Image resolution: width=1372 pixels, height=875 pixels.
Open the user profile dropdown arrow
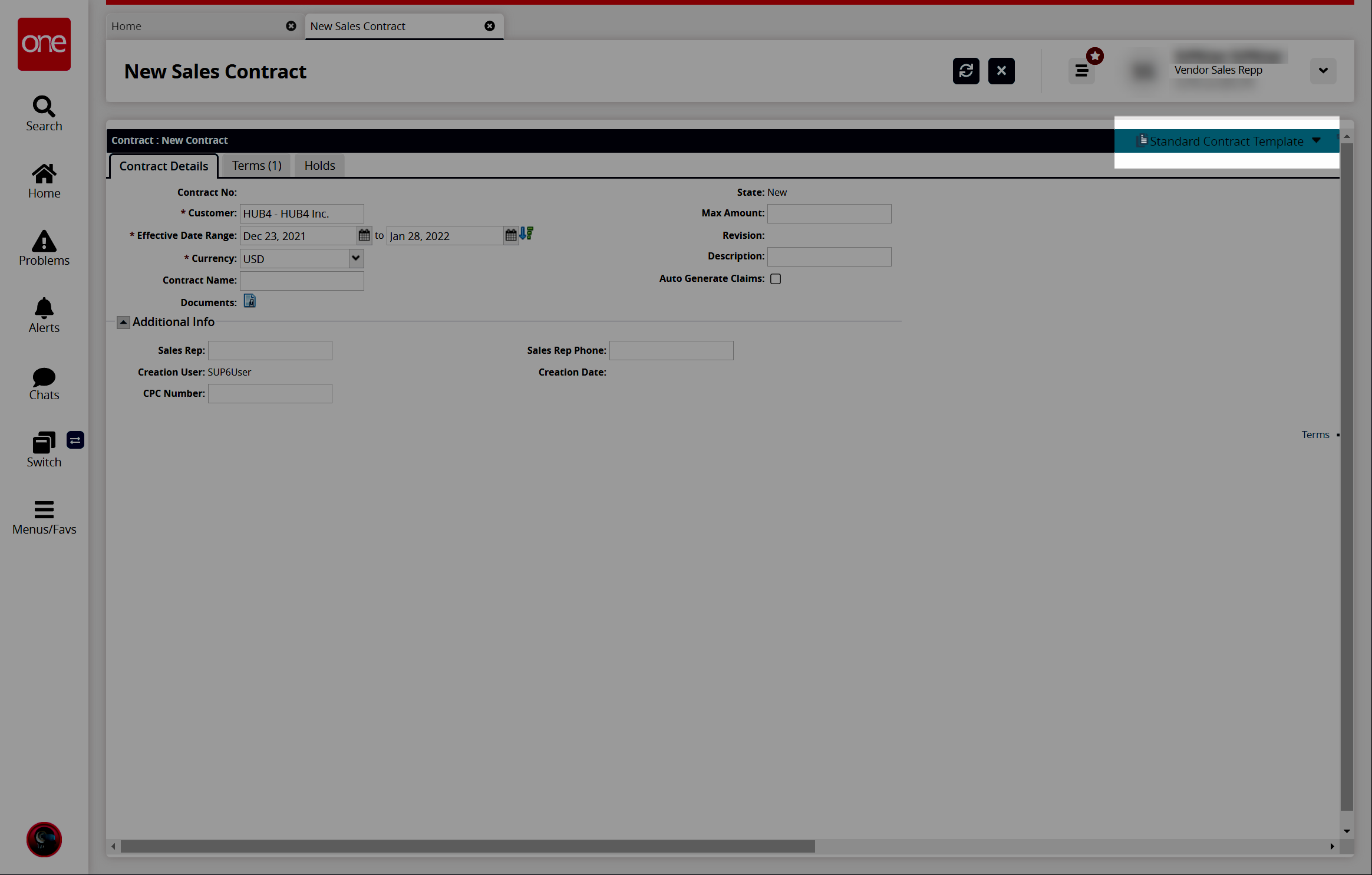pos(1322,71)
